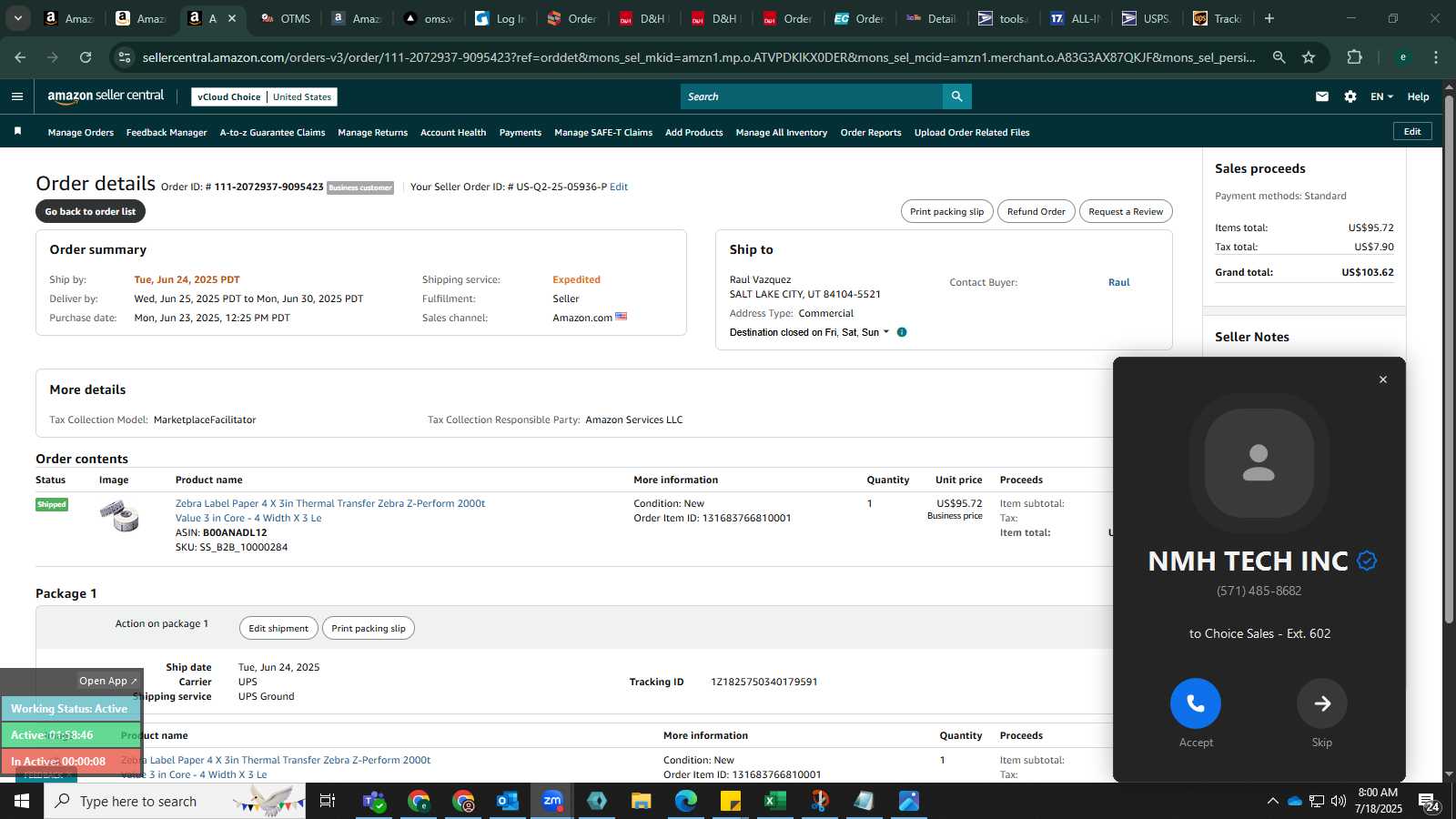Open the browser extensions icon
1456x819 pixels.
[1354, 57]
